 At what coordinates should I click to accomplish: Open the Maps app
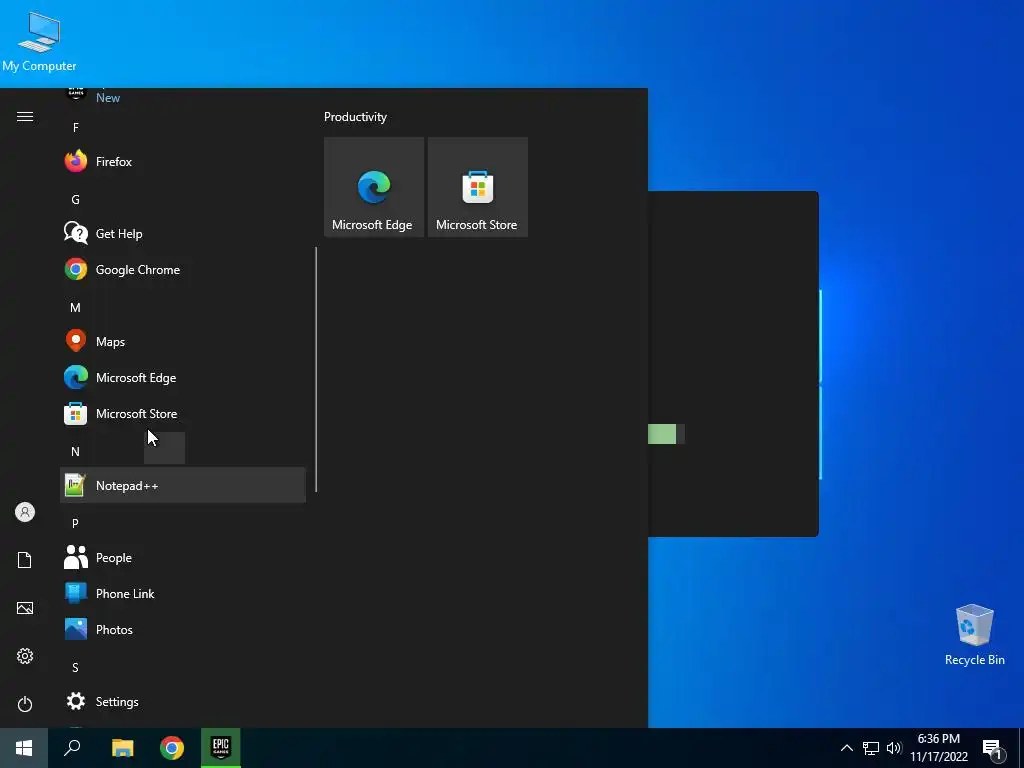pyautogui.click(x=183, y=342)
